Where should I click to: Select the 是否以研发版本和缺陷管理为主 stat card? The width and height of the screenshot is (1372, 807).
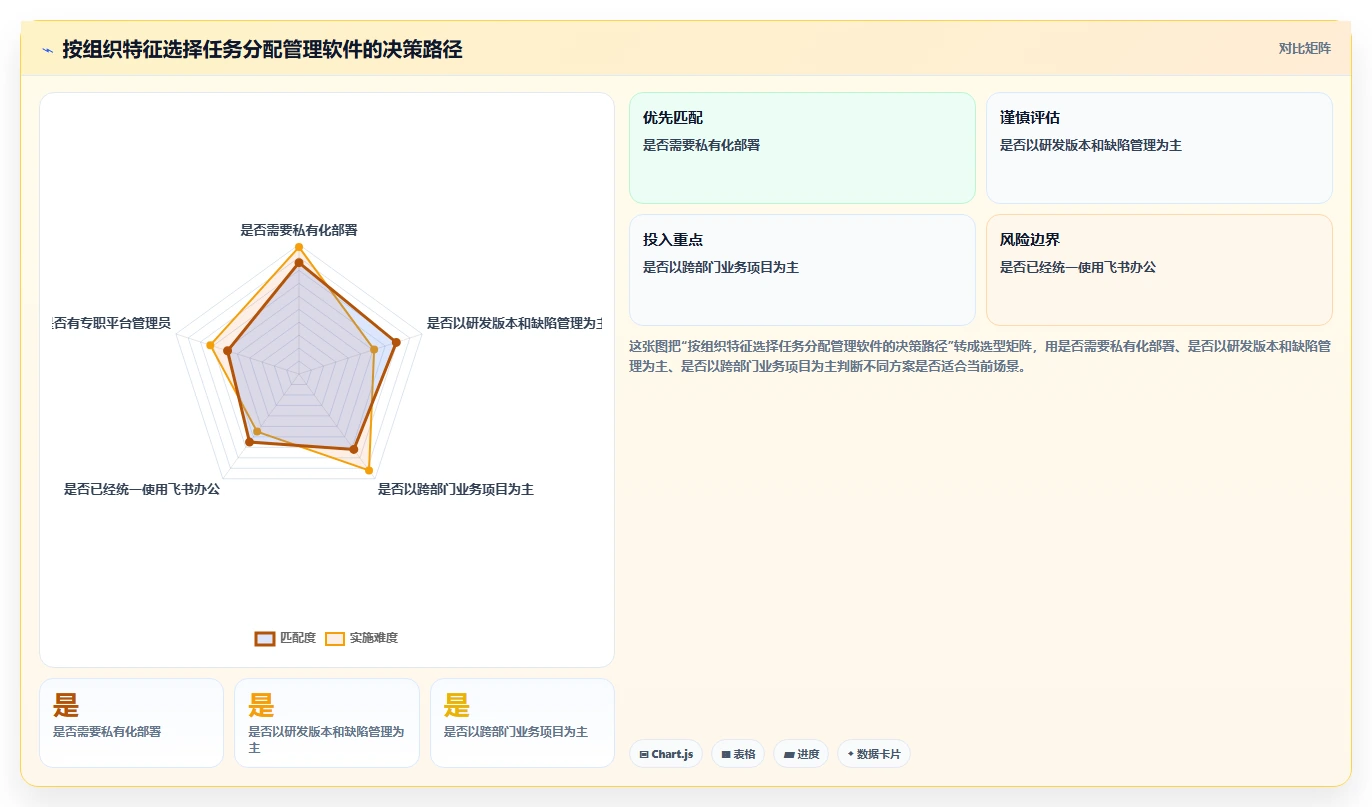pos(327,723)
